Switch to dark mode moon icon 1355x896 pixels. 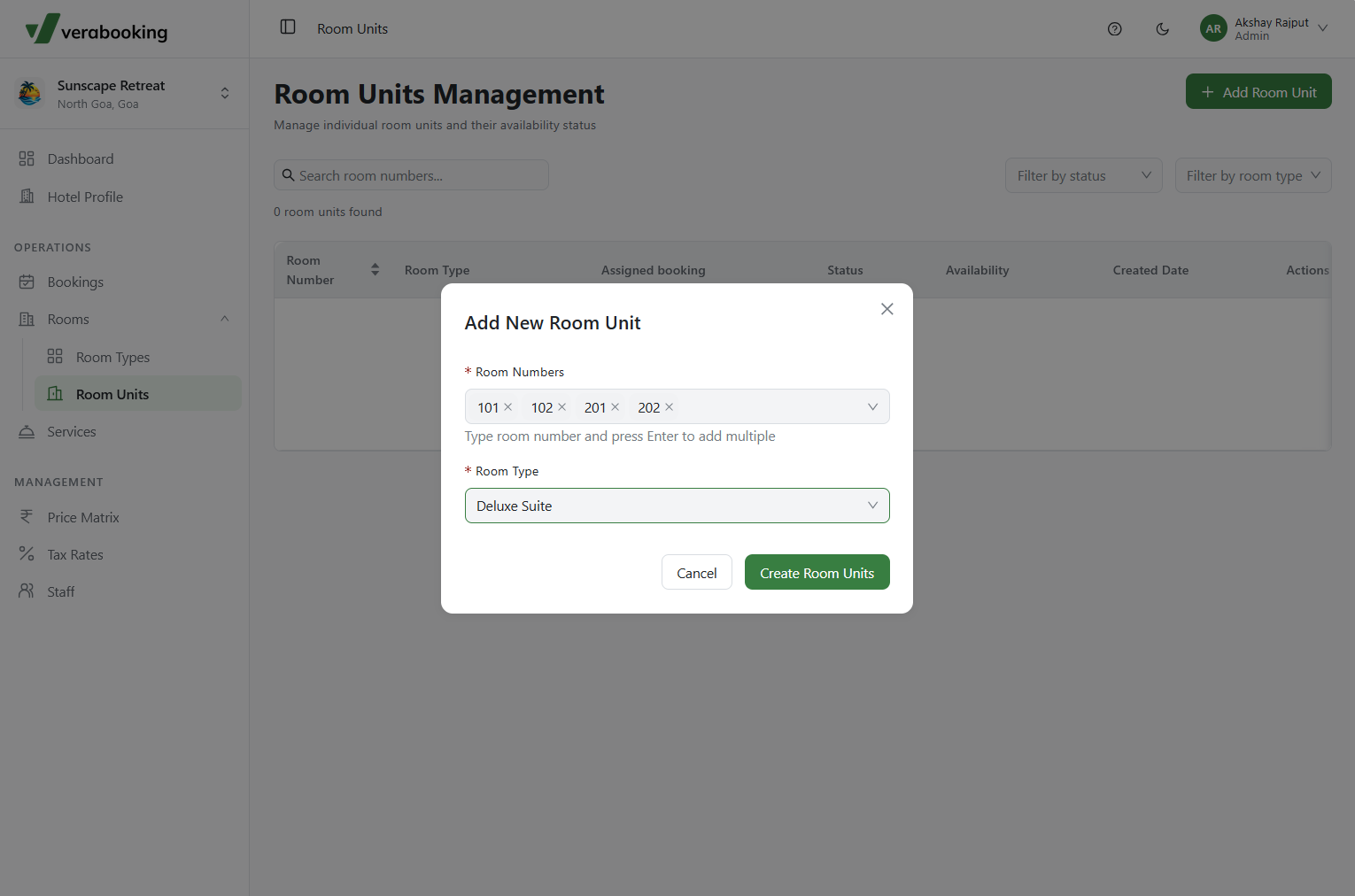click(x=1163, y=29)
